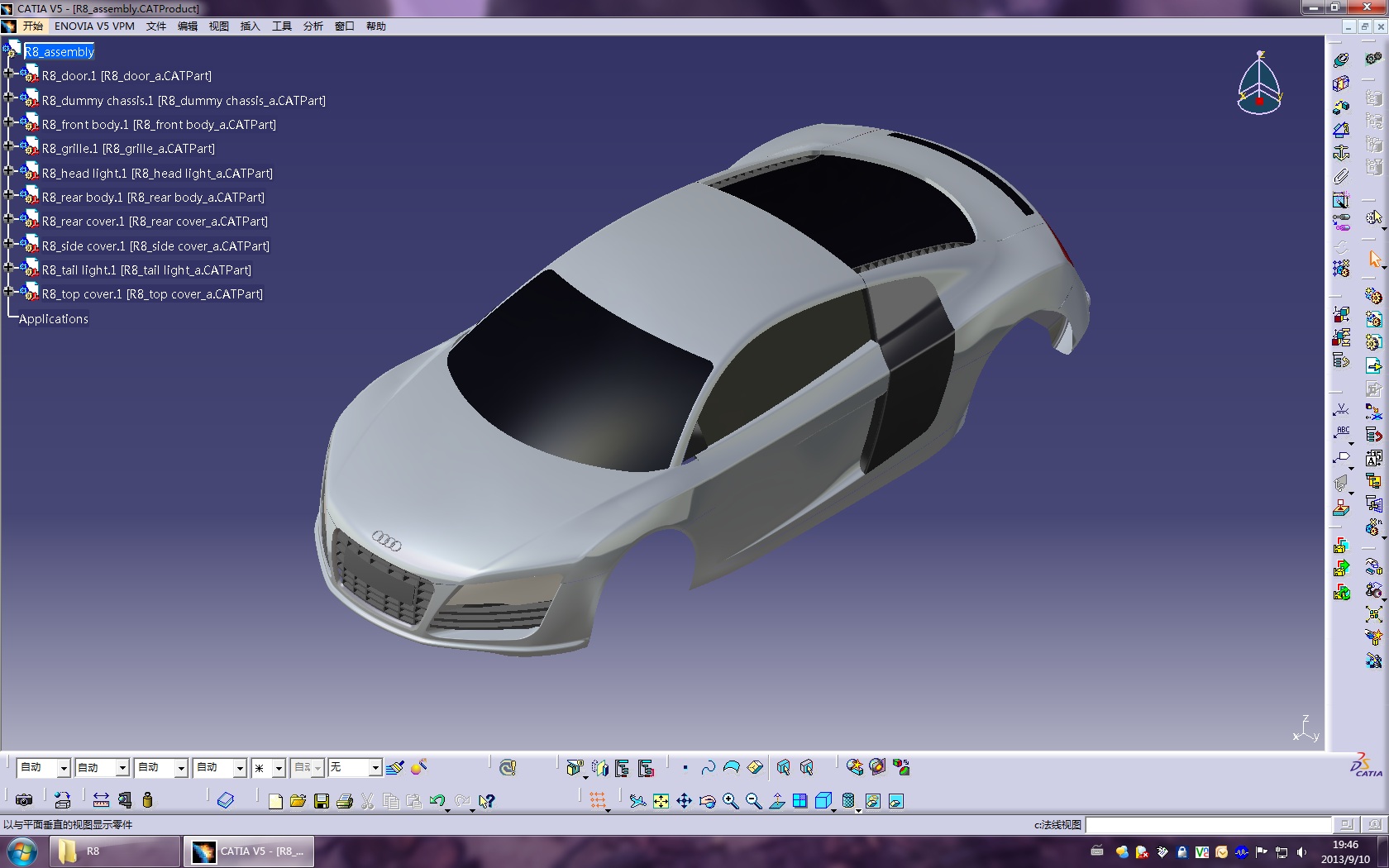
Task: Expand the R8_rear body.1 tree node
Action: (8, 194)
